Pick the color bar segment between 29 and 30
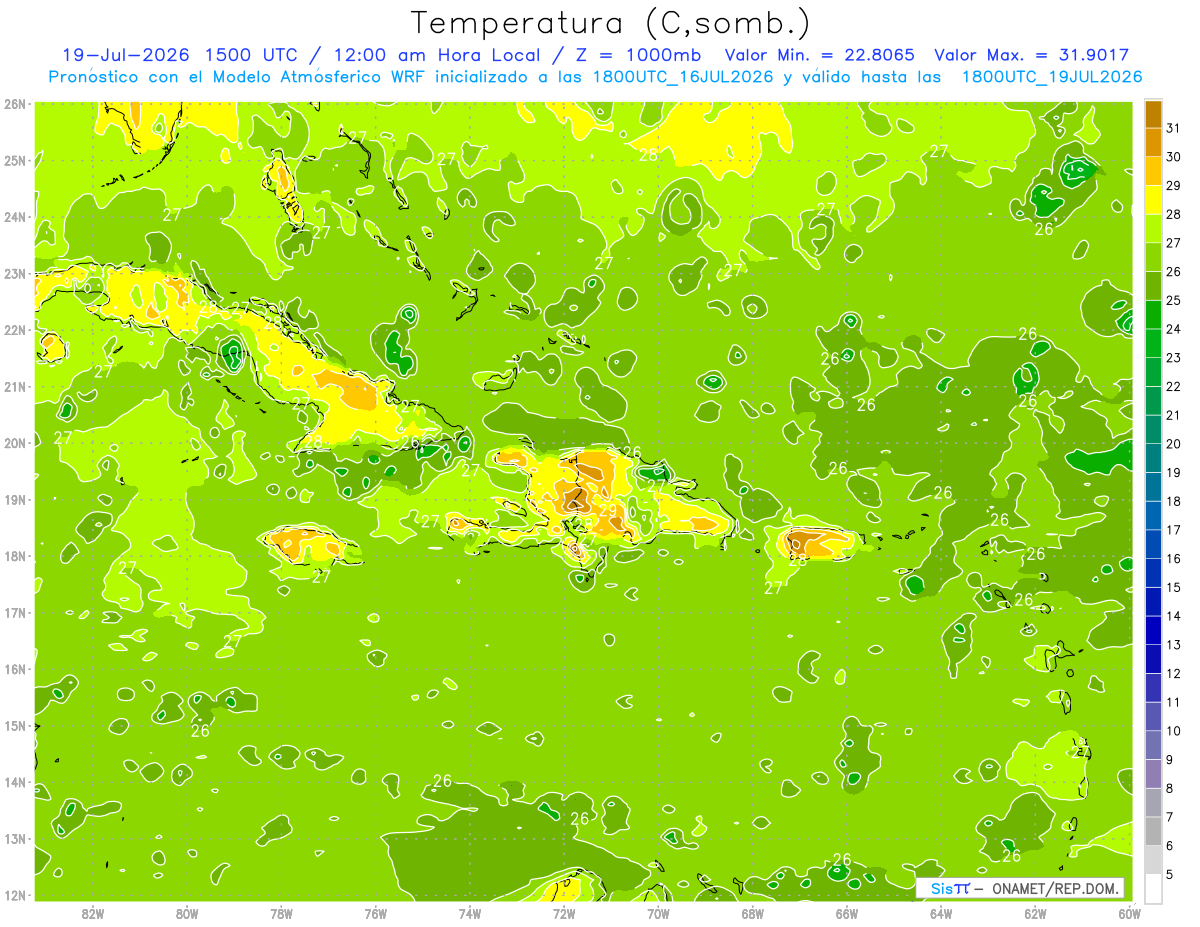1200x927 pixels. 1153,171
